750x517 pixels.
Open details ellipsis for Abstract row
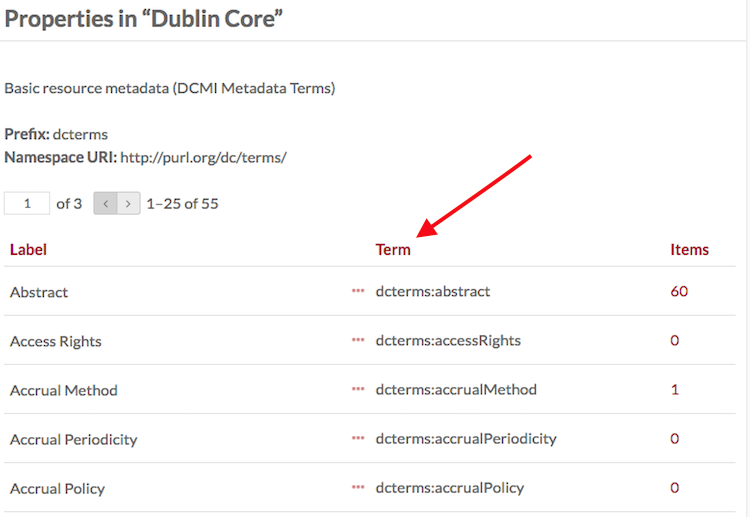(358, 291)
